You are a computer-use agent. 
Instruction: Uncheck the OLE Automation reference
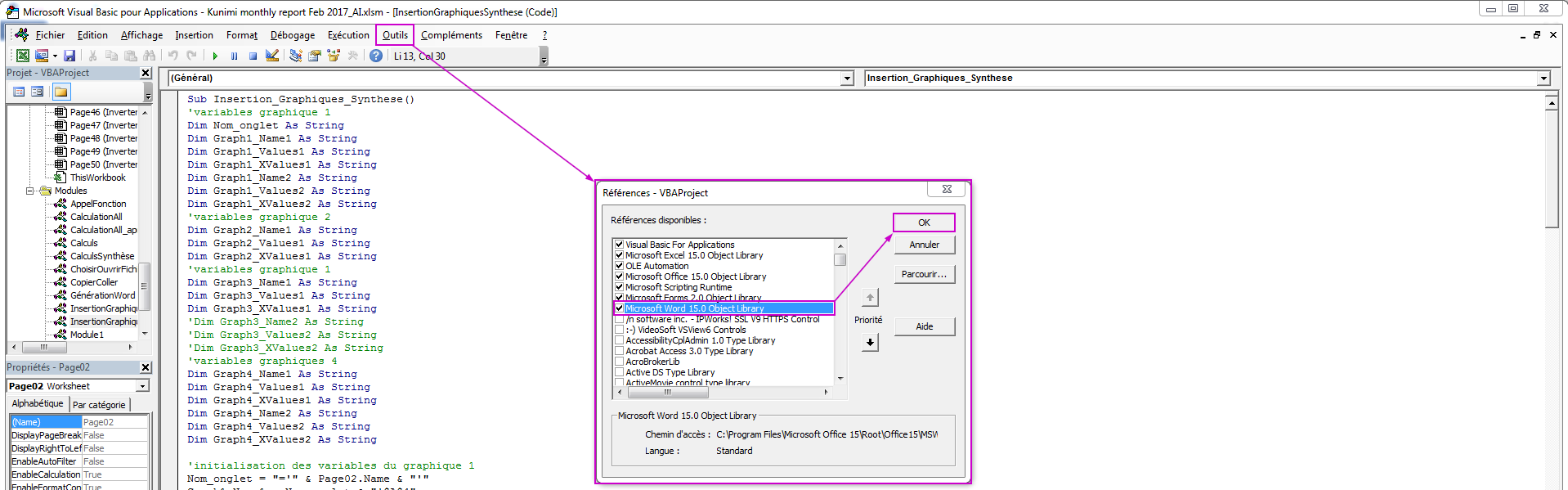pos(619,266)
